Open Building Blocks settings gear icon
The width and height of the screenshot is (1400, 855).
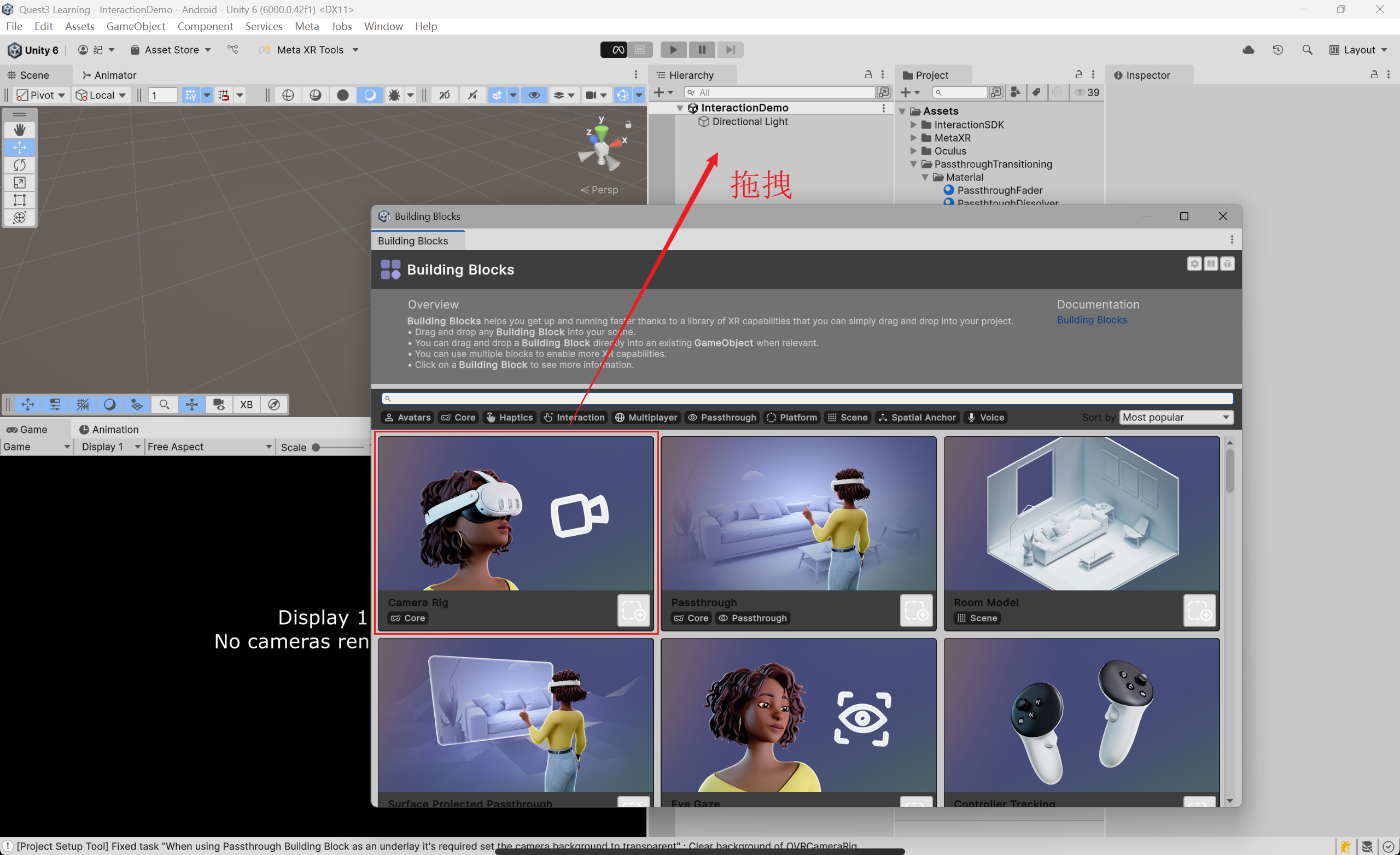[x=1194, y=263]
